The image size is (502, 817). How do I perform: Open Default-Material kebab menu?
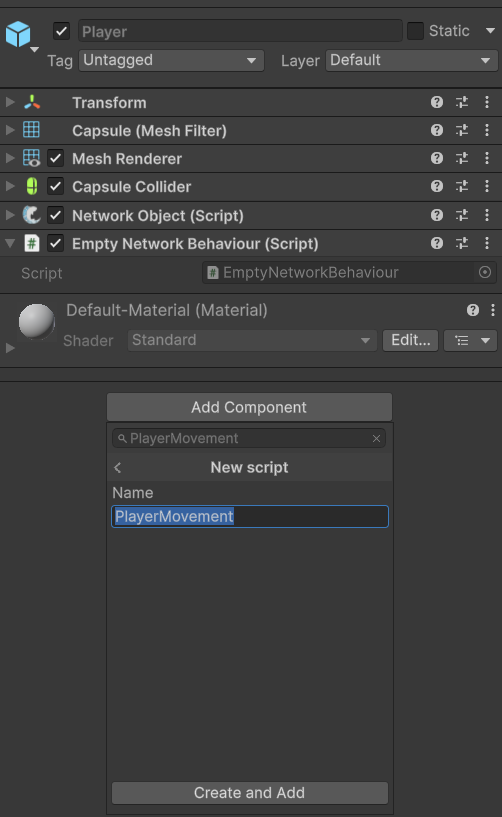(493, 311)
